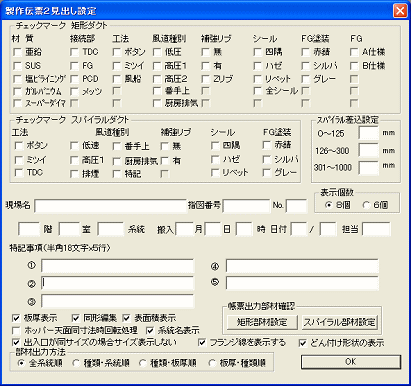Click the 指図番号 input field
411x386 pixels.
click(246, 206)
